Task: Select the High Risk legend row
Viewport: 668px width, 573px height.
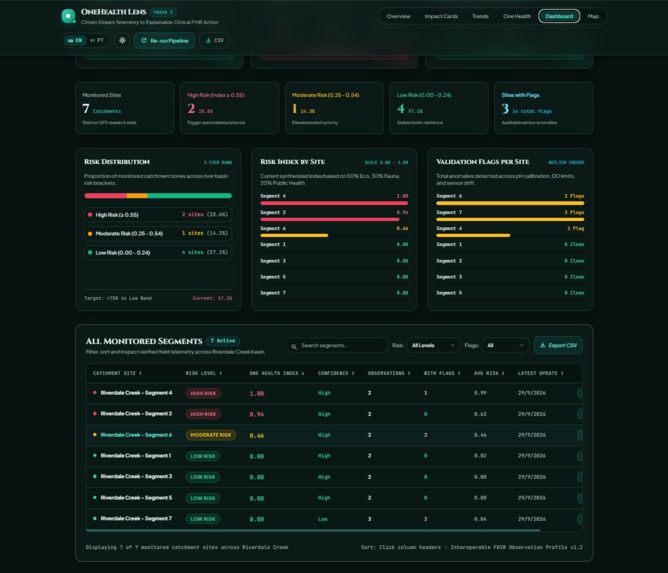Action: click(158, 215)
